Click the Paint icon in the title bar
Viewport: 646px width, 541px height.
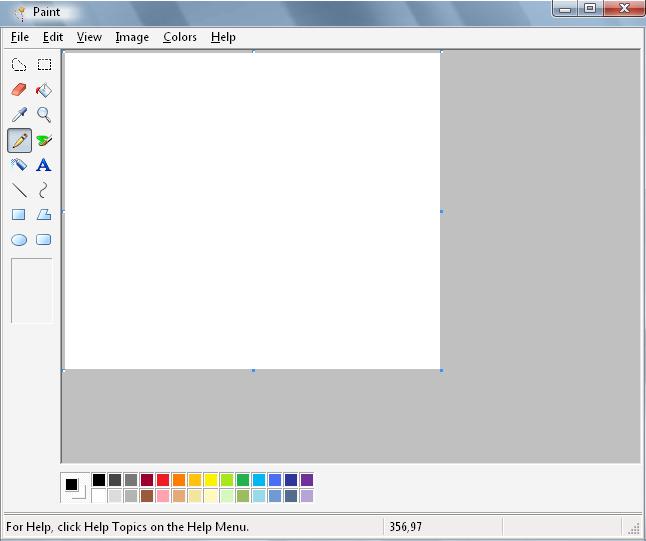click(x=19, y=13)
